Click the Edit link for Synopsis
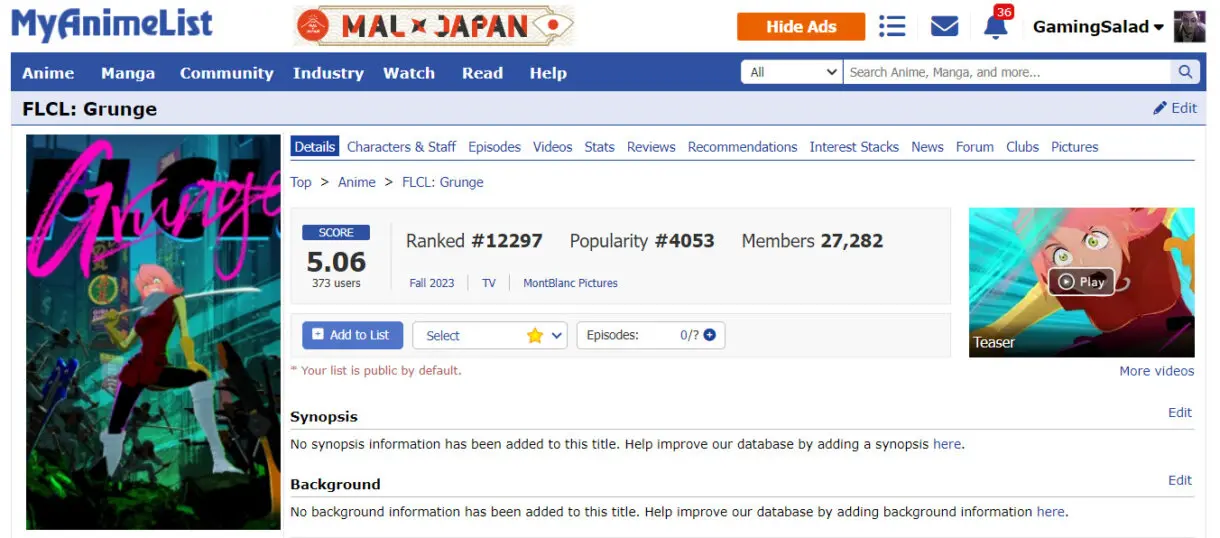Screen dimensions: 1220x538 point(1180,412)
